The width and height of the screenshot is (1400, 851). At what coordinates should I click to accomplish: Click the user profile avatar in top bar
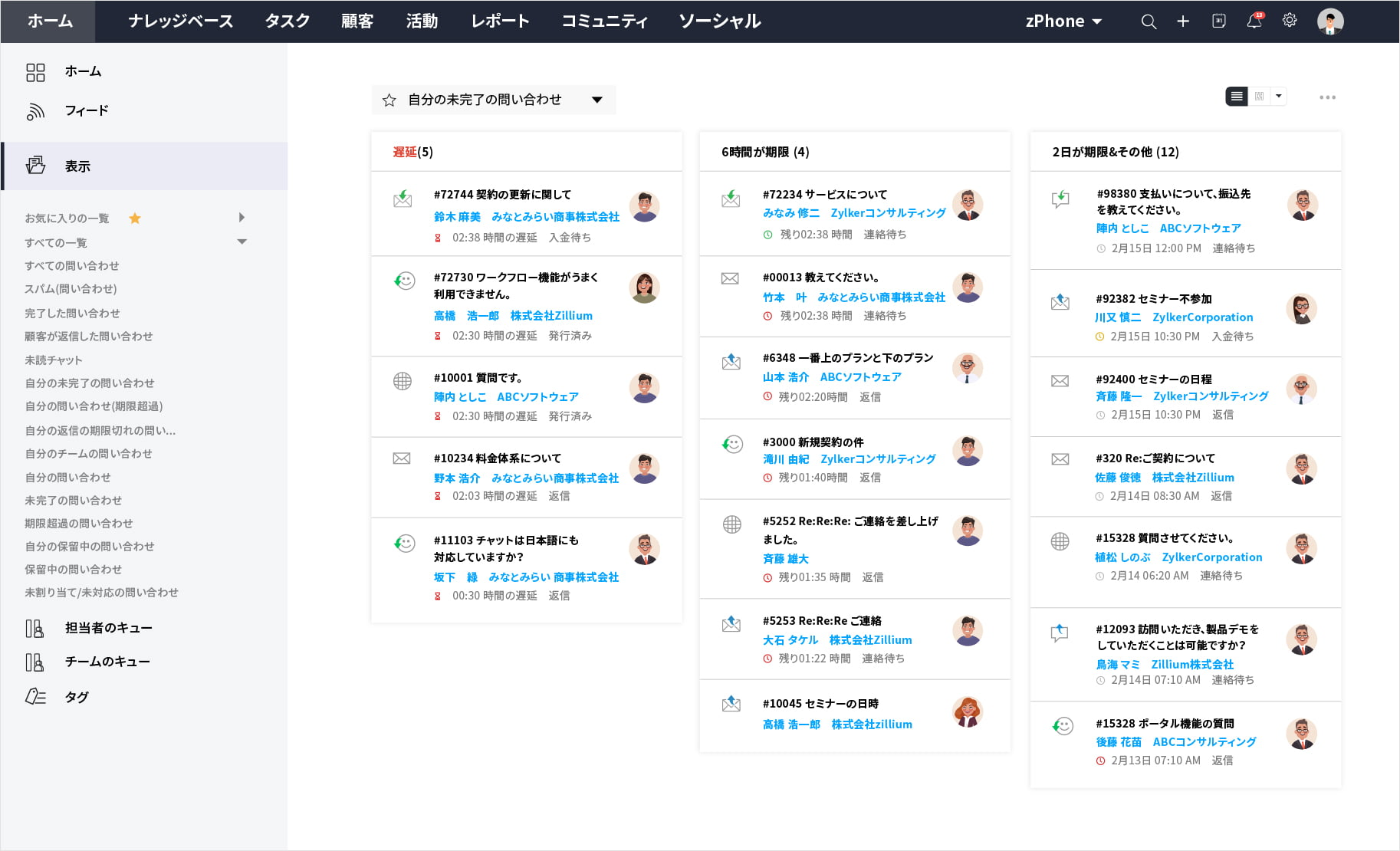pos(1332,21)
